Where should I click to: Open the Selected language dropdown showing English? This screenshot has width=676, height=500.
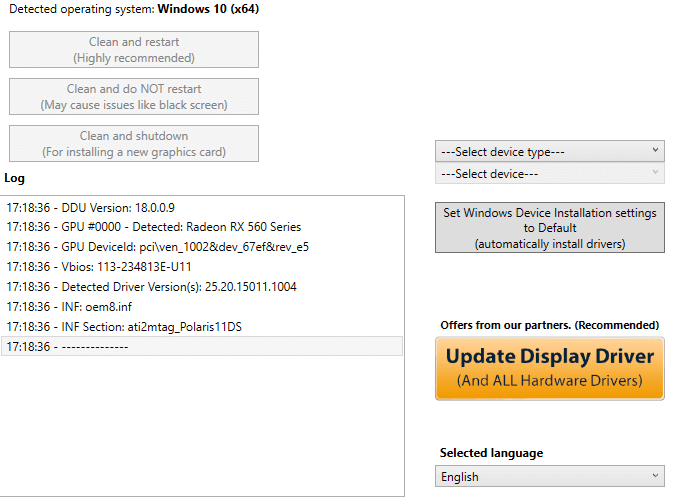pos(550,477)
